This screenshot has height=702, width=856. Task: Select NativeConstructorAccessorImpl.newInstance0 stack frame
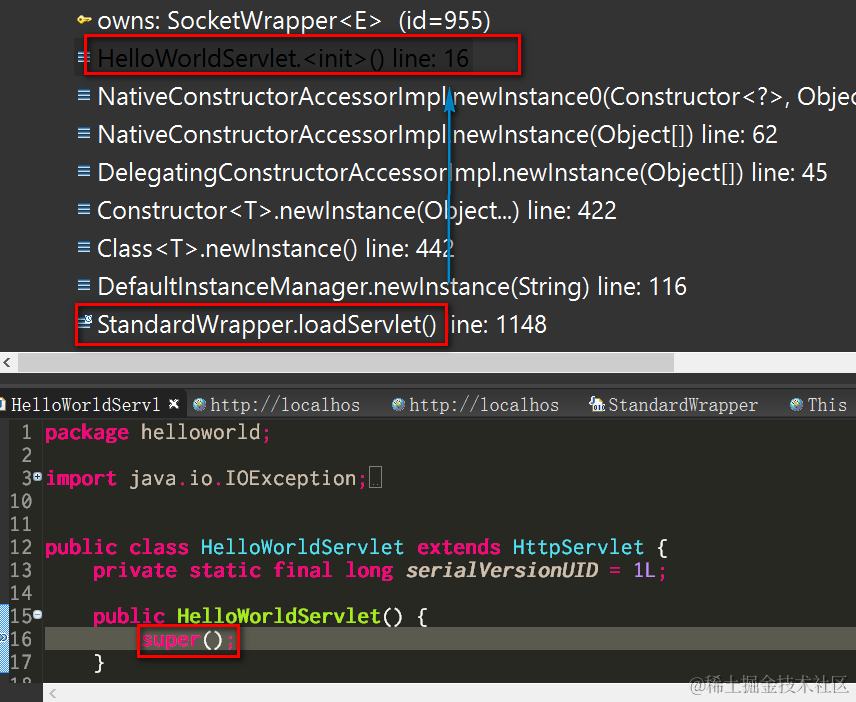click(x=476, y=97)
